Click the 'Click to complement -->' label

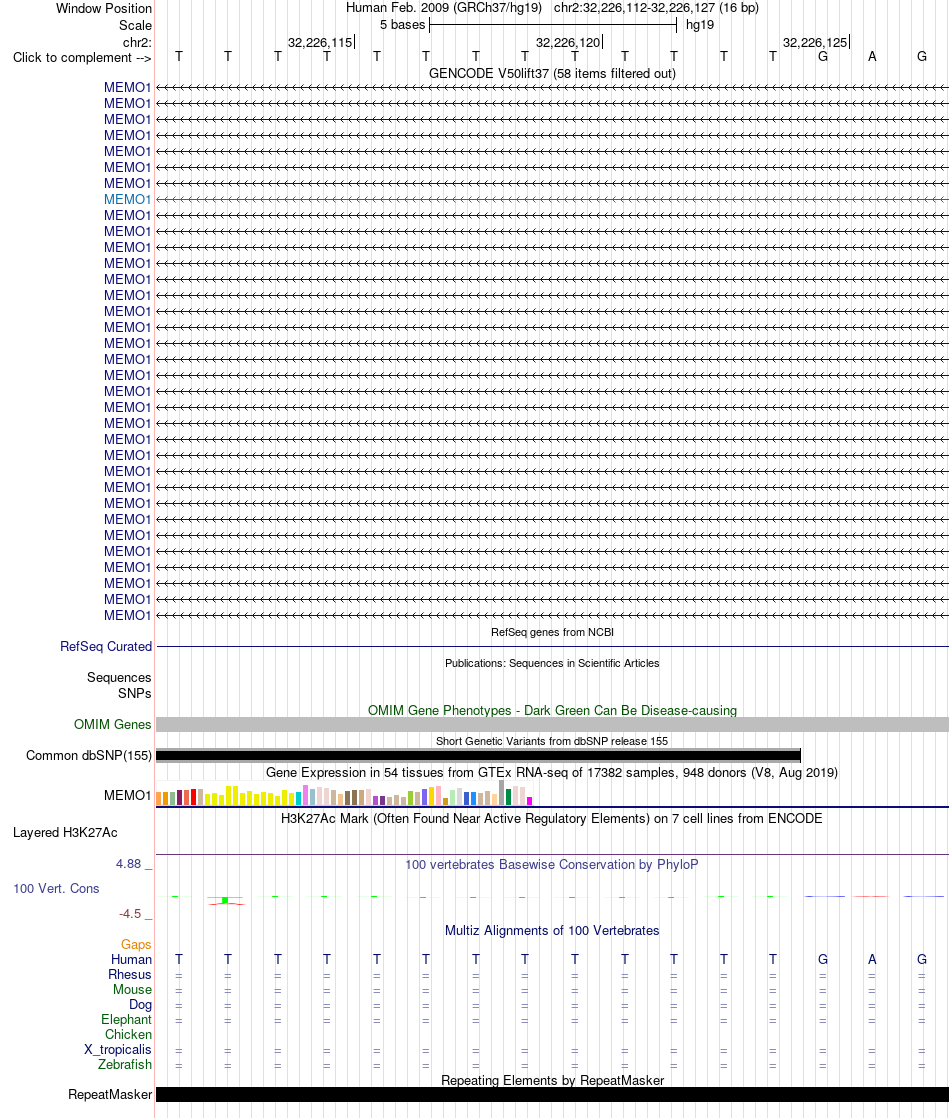82,58
